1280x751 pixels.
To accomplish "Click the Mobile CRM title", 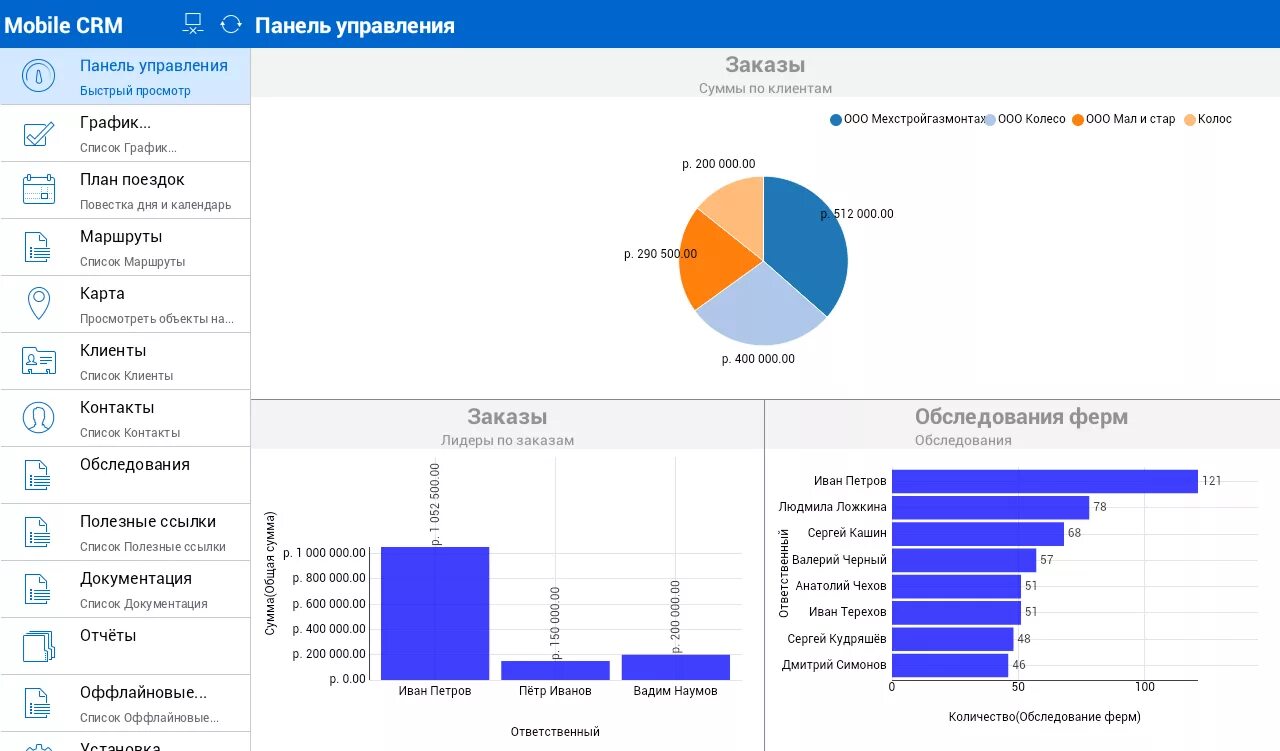I will pyautogui.click(x=64, y=25).
